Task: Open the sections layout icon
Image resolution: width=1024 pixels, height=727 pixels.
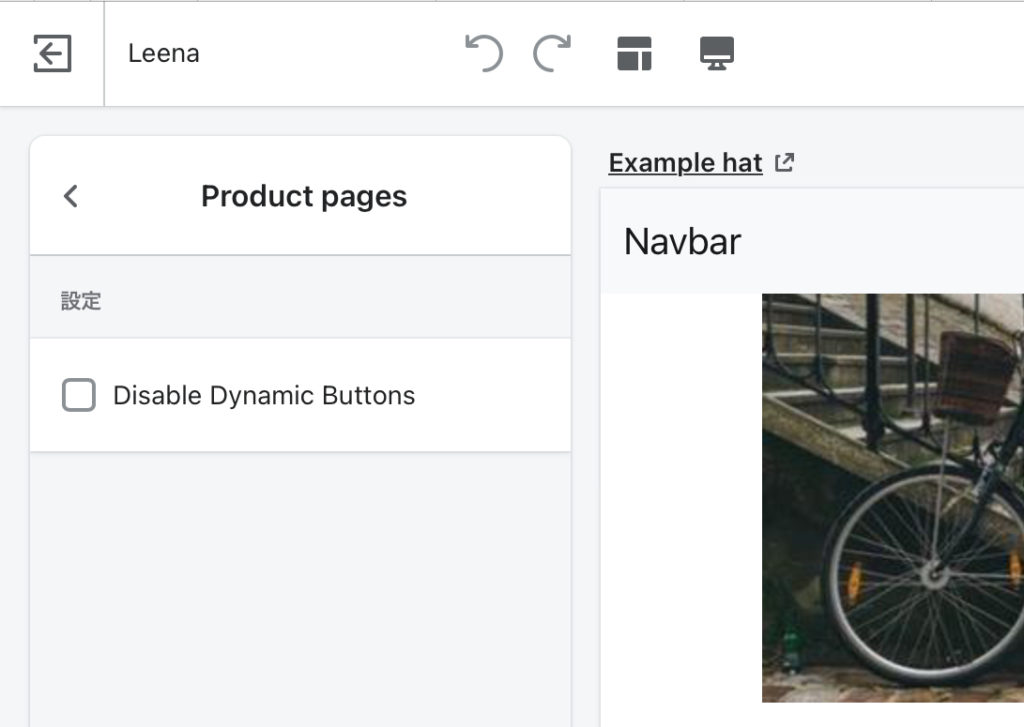Action: coord(634,53)
